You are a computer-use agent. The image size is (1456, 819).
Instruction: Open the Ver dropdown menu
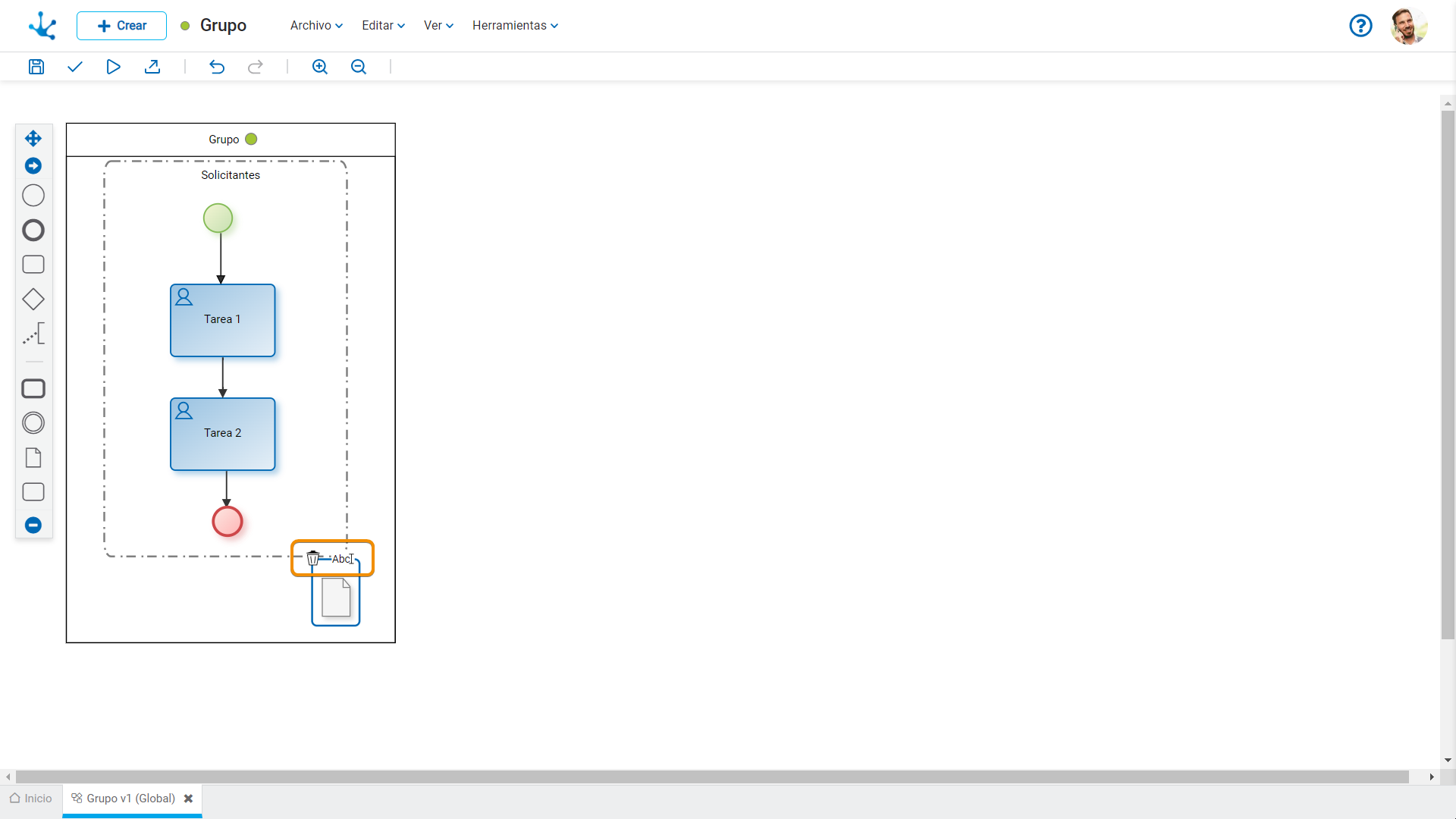click(x=438, y=26)
